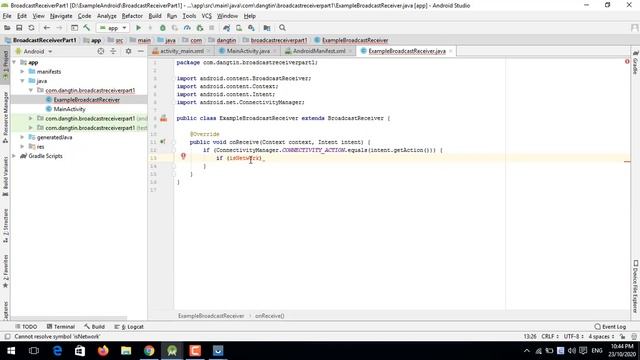Screen dimensions: 640x360
Task: Expand Gradle Scripts node
Action: 14,156
